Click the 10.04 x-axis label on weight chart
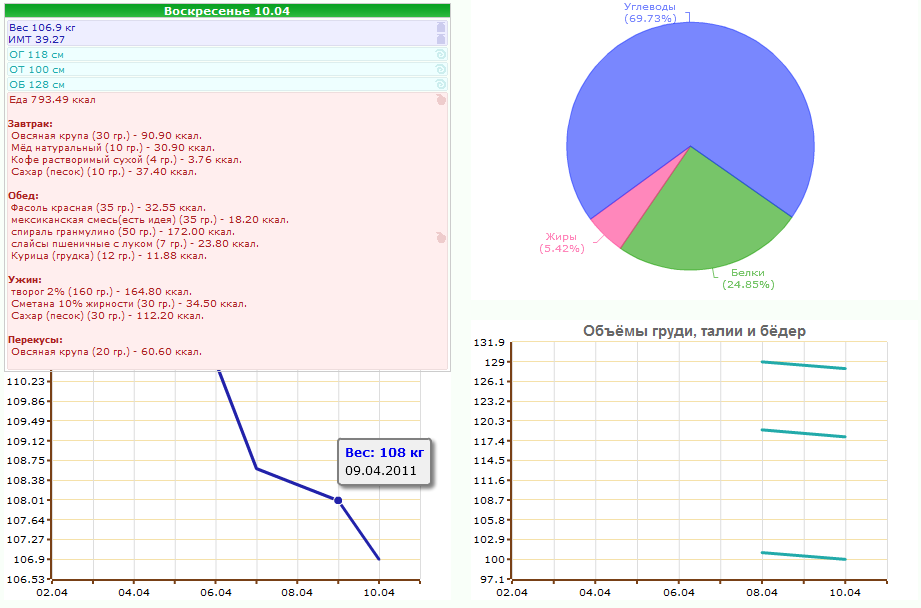 [379, 592]
